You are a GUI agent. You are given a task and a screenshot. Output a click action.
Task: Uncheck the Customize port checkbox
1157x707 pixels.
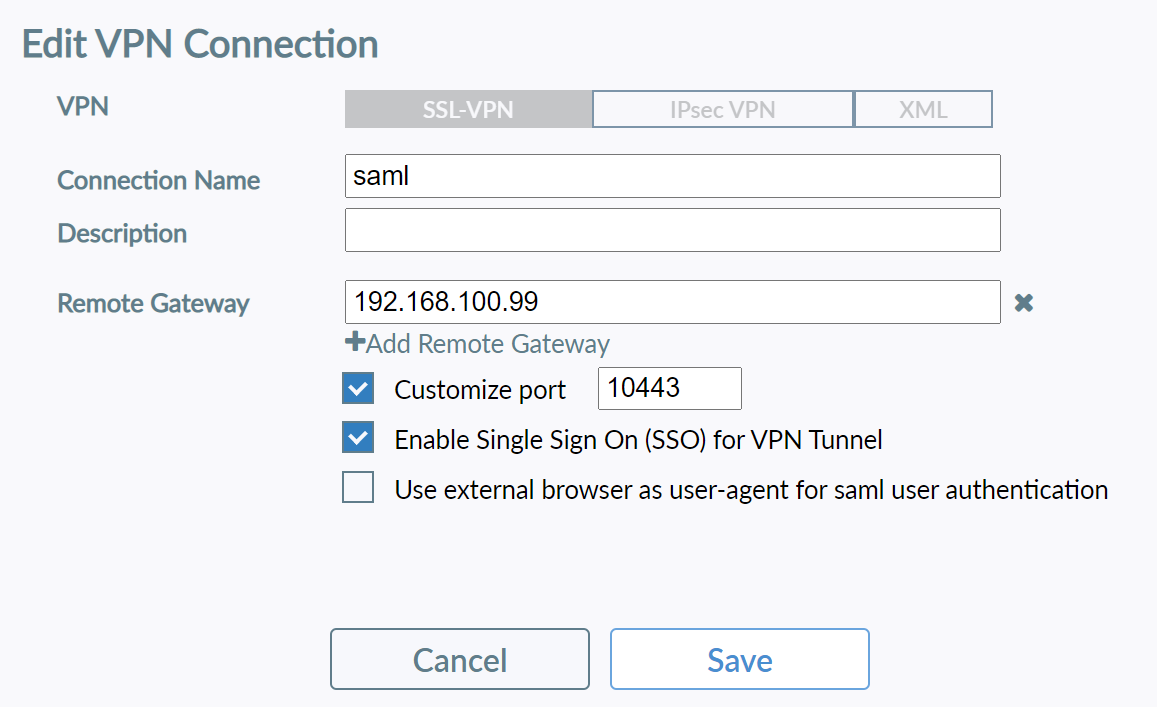pyautogui.click(x=358, y=388)
